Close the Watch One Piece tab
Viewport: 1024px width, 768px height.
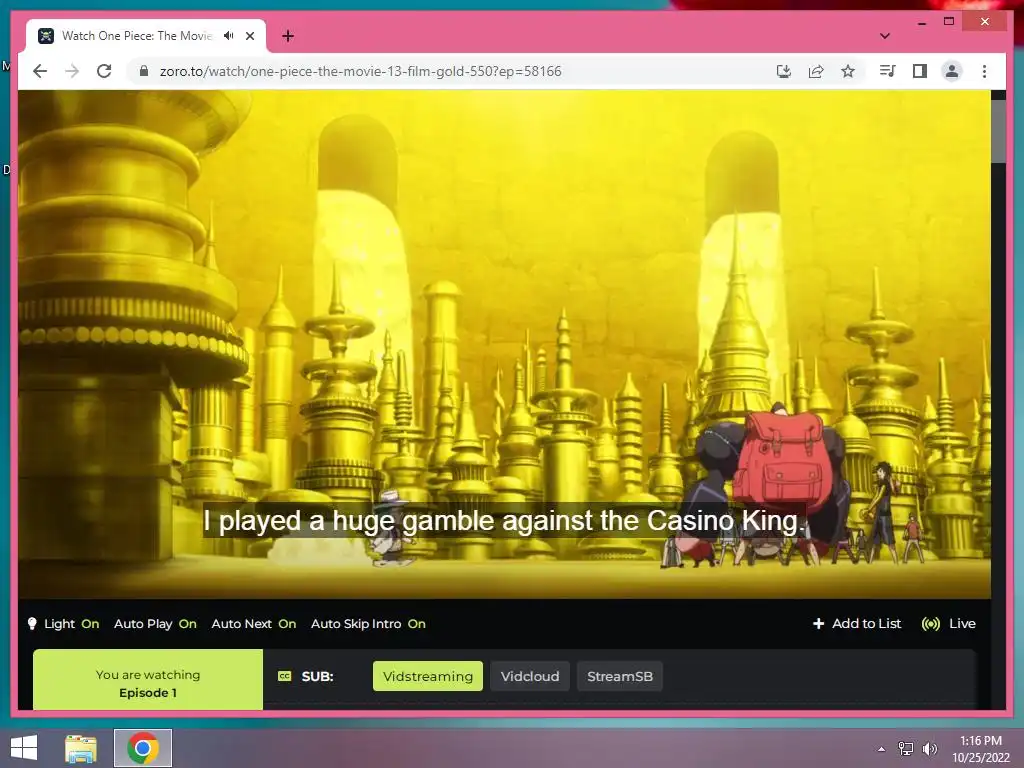pos(249,36)
